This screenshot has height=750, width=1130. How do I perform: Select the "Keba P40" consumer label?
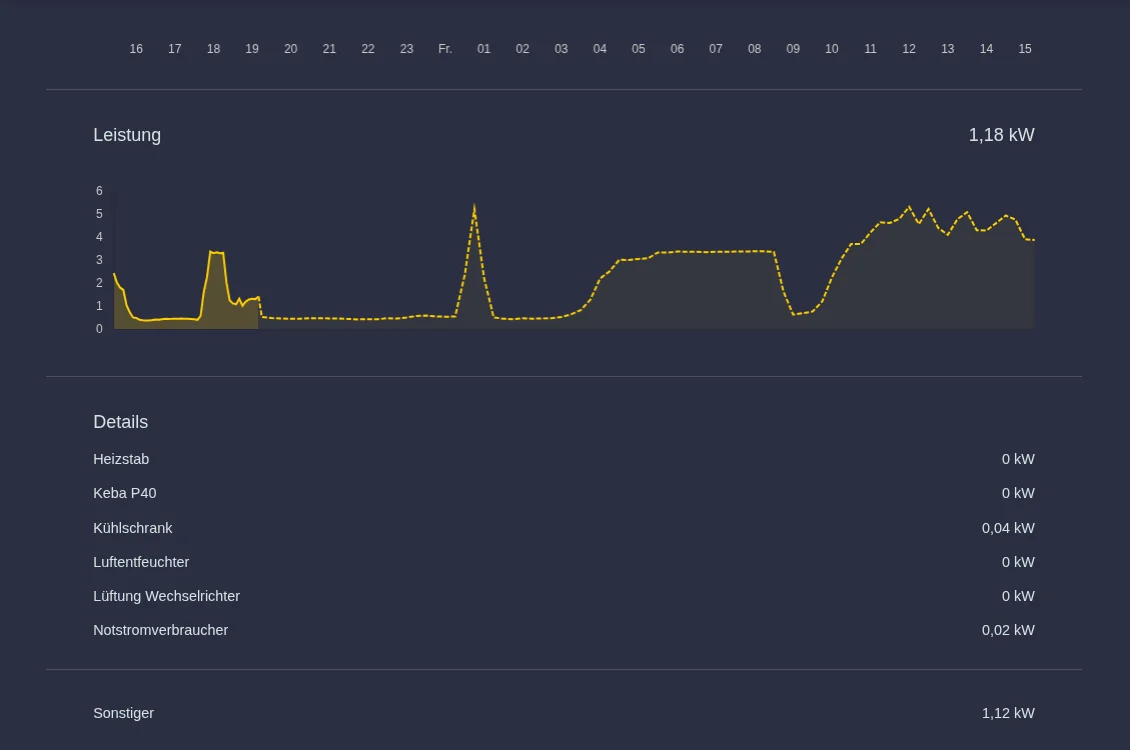point(125,493)
